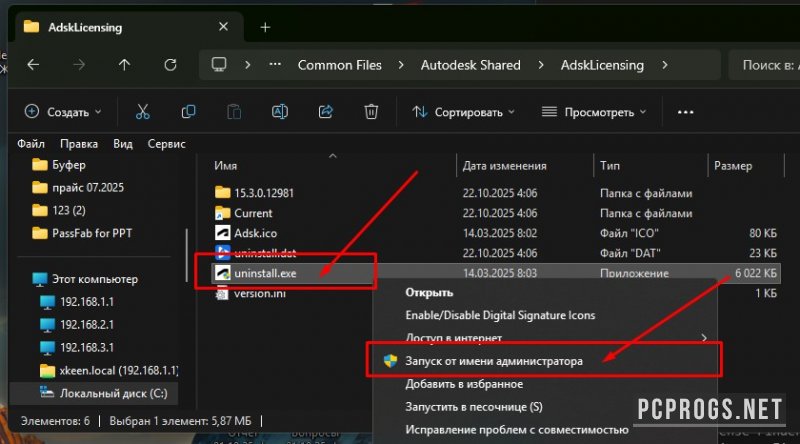Click the Локальный диск (C:) drive icon
Image resolution: width=800 pixels, height=444 pixels.
47,393
